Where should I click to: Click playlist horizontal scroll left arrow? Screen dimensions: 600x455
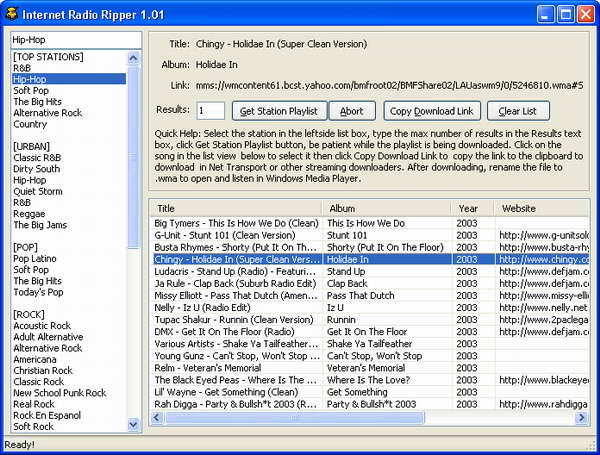(157, 417)
